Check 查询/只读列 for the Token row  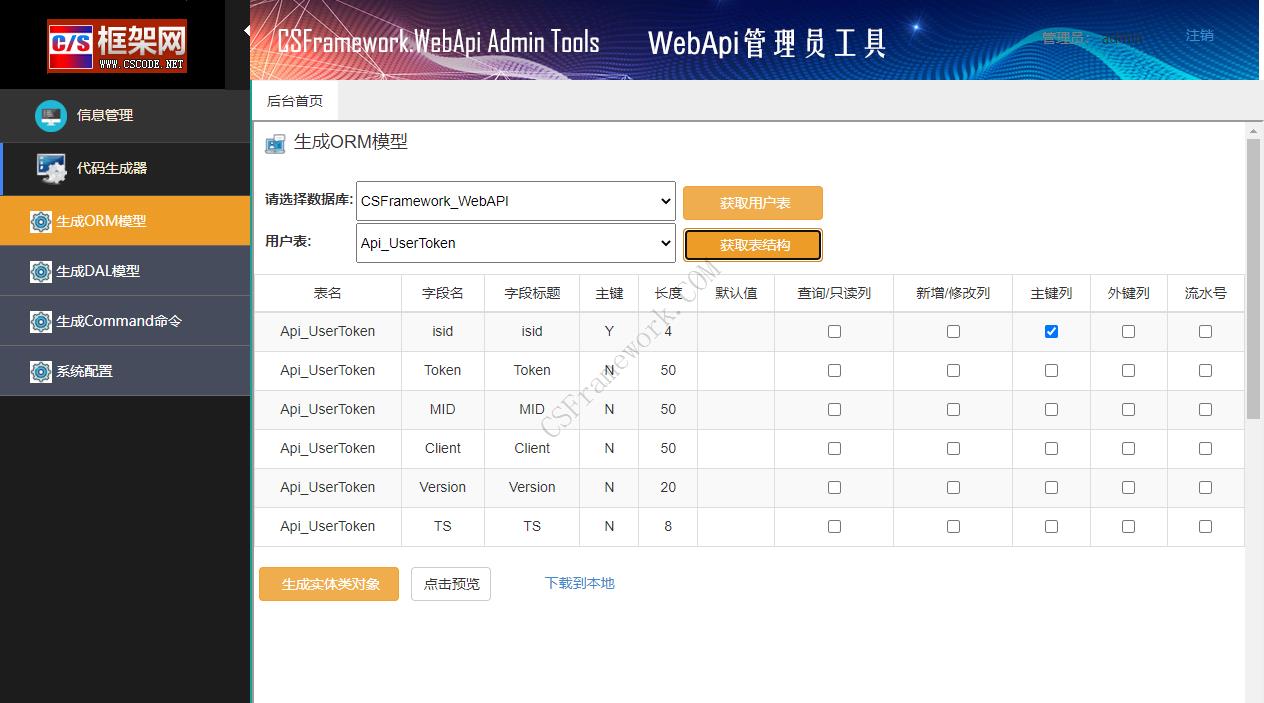click(x=834, y=370)
